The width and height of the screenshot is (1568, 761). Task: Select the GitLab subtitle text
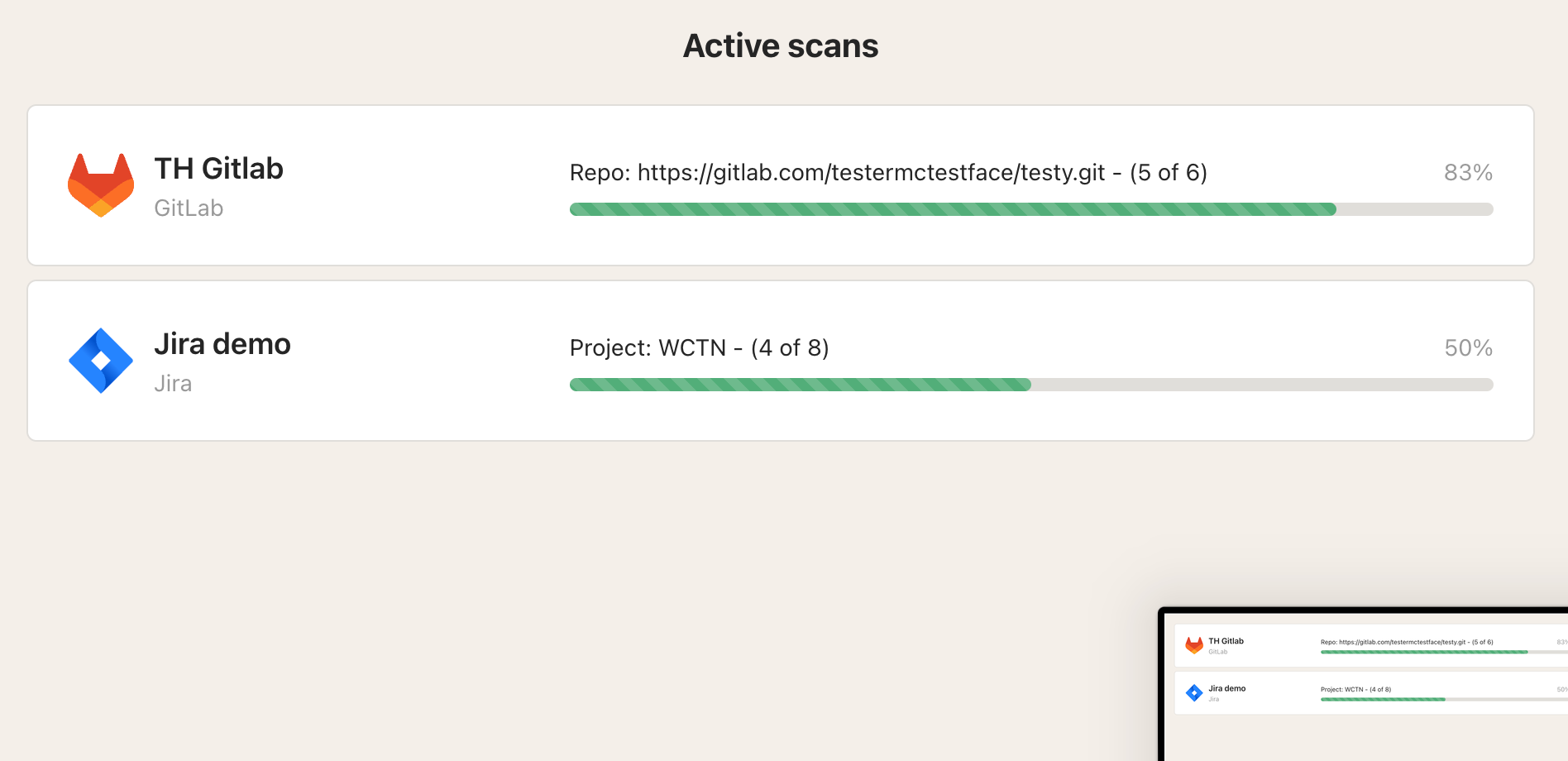(x=189, y=208)
